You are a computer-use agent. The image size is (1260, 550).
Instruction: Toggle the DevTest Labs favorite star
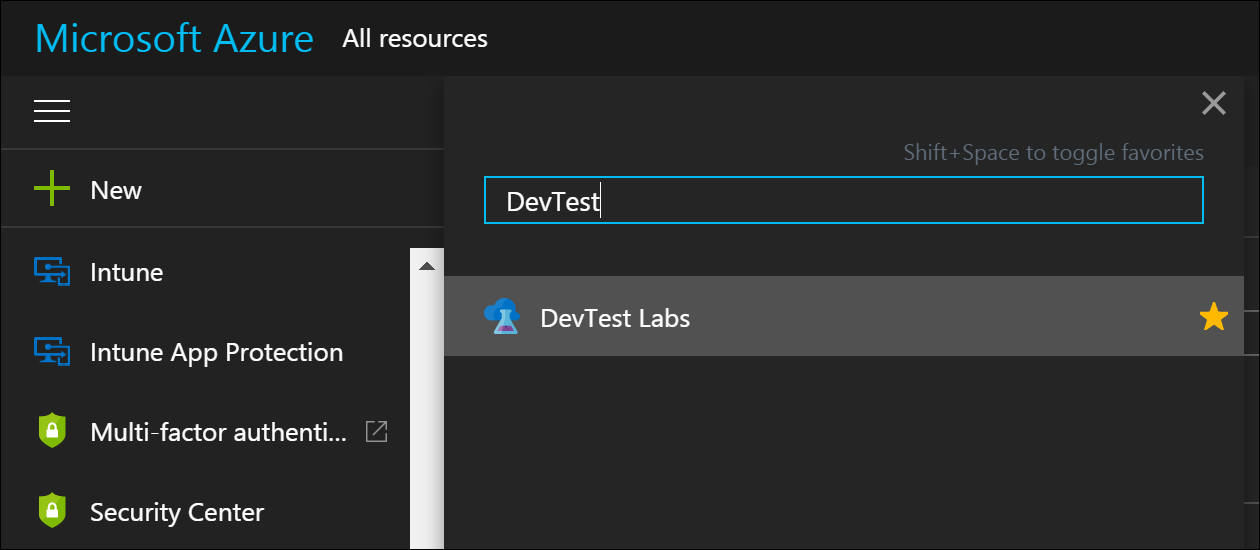coord(1213,317)
